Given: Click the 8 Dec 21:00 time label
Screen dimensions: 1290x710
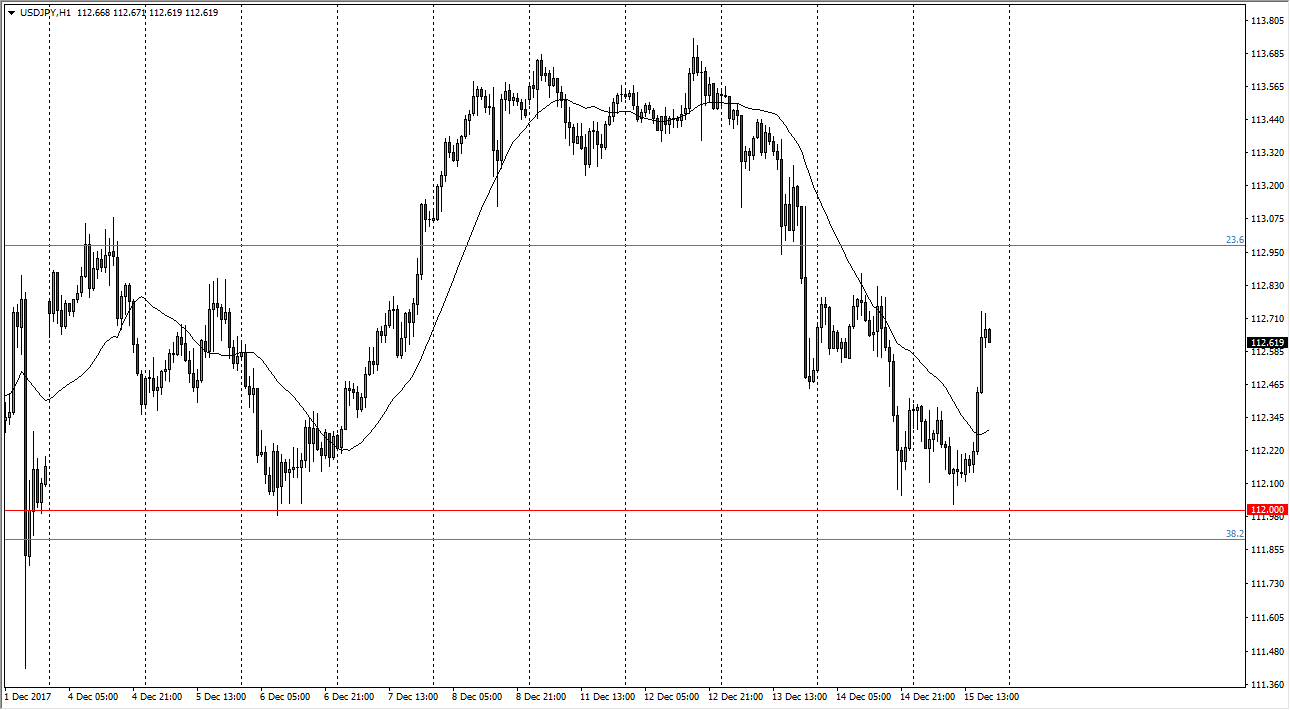Looking at the screenshot, I should pos(541,696).
